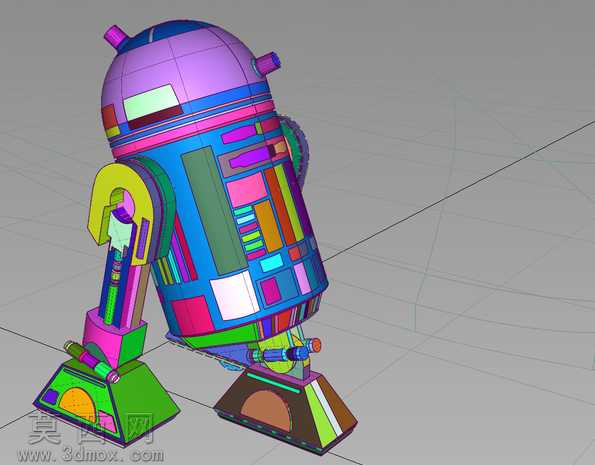595x465 pixels.
Task: Pick the magenta ring band below the dome
Action: 194,129
